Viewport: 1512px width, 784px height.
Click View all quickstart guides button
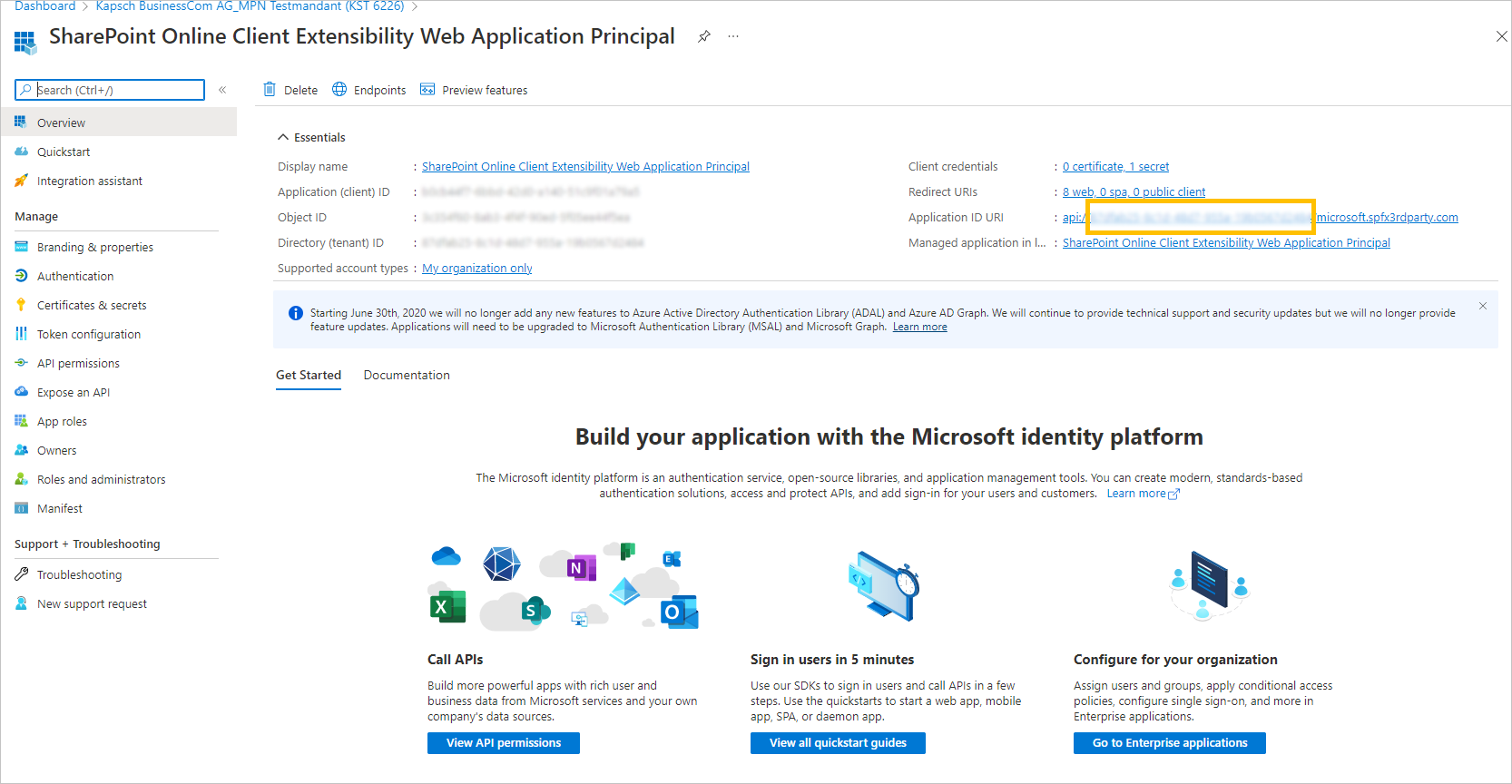[838, 743]
